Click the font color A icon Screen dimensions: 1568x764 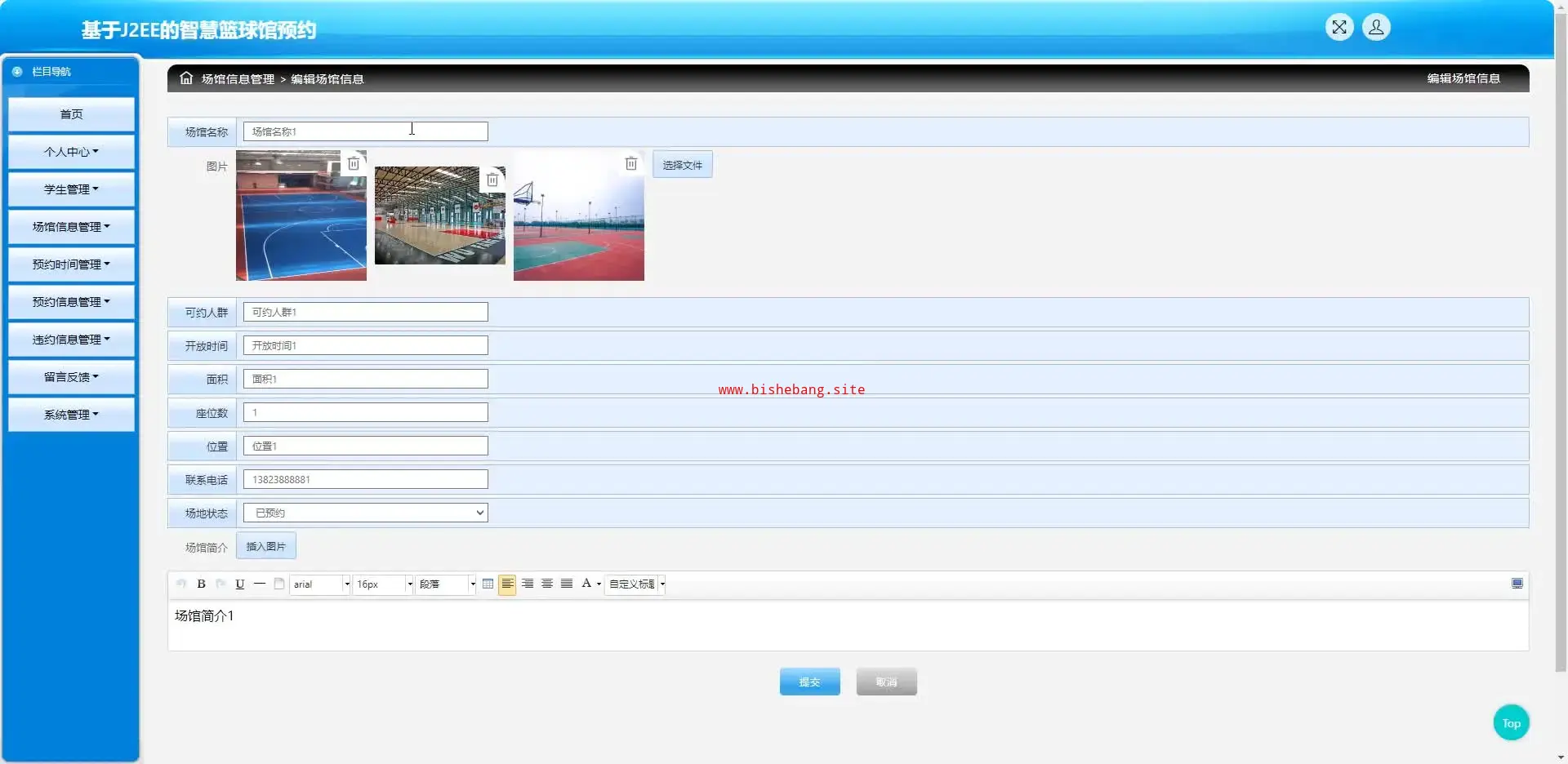[x=586, y=584]
